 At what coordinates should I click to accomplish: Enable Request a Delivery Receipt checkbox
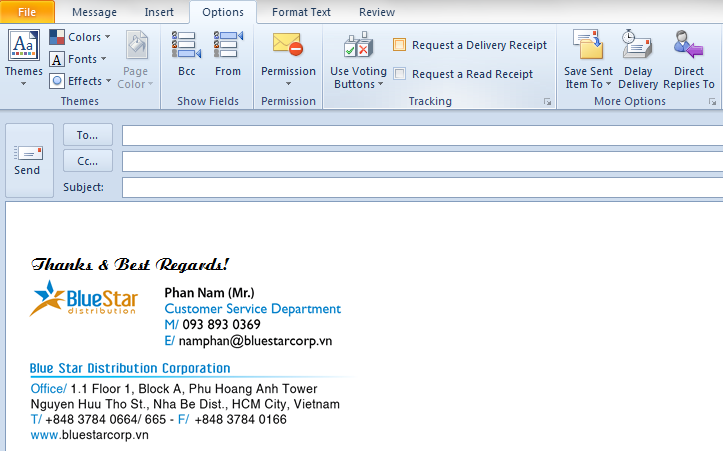tap(399, 45)
